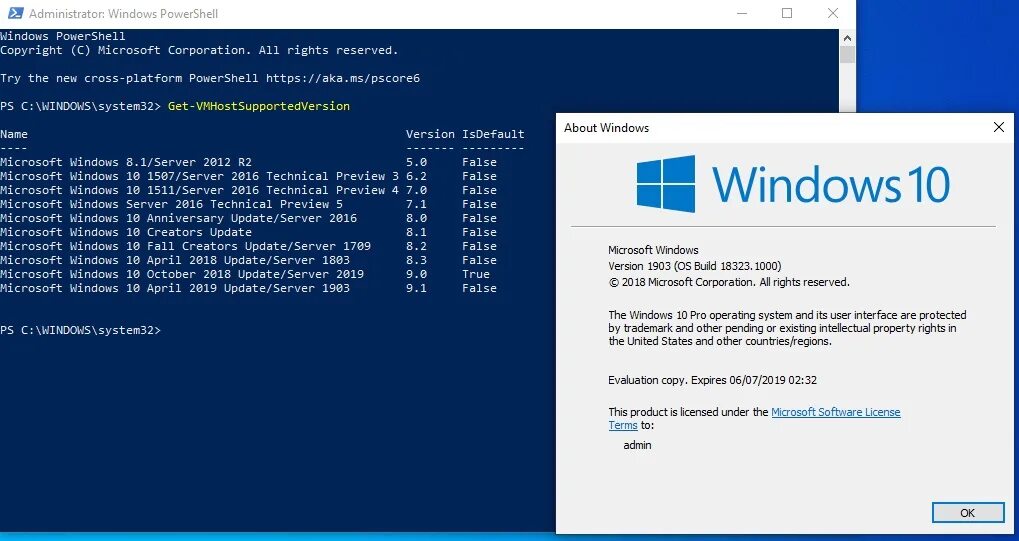Click the IsDefault value True

[x=476, y=274]
